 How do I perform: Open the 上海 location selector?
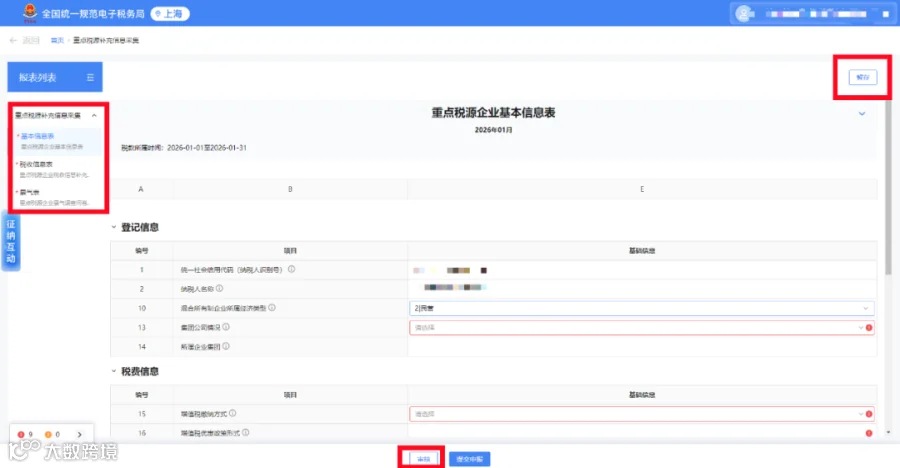coord(170,13)
